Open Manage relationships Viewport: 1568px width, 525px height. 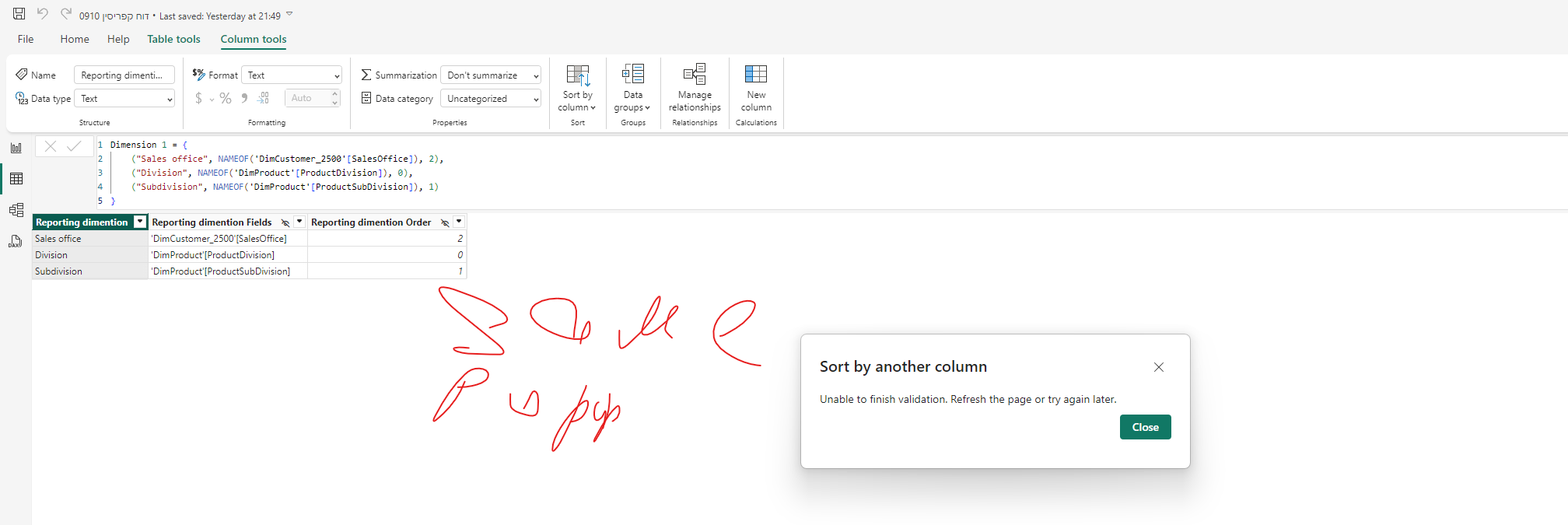[x=695, y=88]
